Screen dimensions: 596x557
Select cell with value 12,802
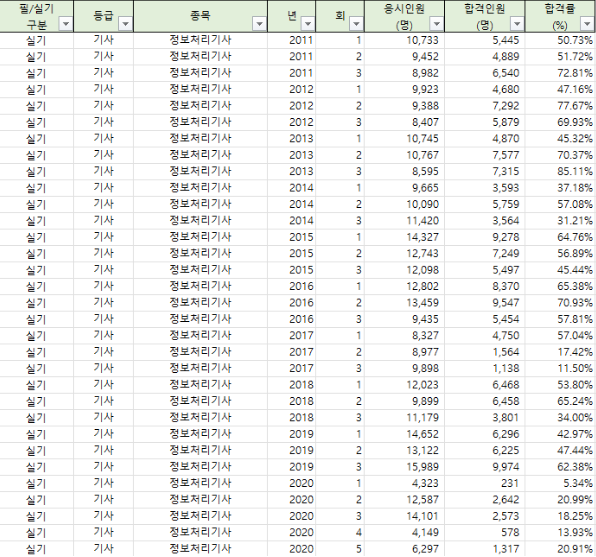click(x=404, y=286)
